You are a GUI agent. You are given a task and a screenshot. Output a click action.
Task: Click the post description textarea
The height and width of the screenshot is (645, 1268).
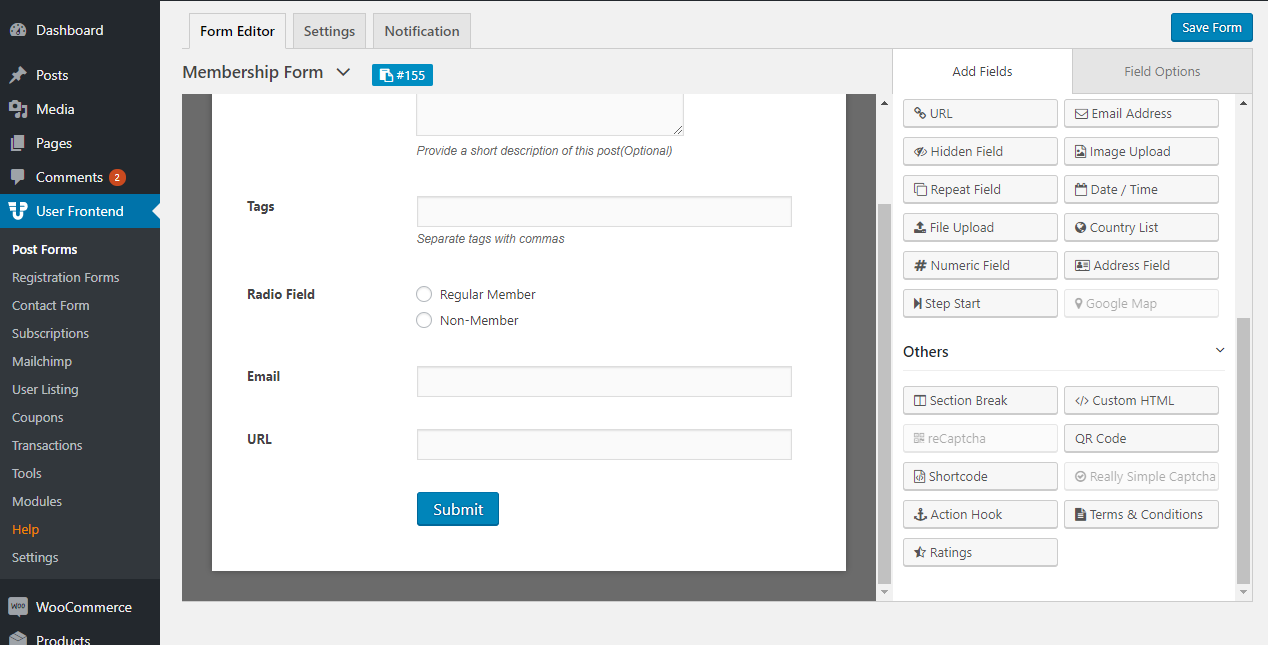coord(550,114)
